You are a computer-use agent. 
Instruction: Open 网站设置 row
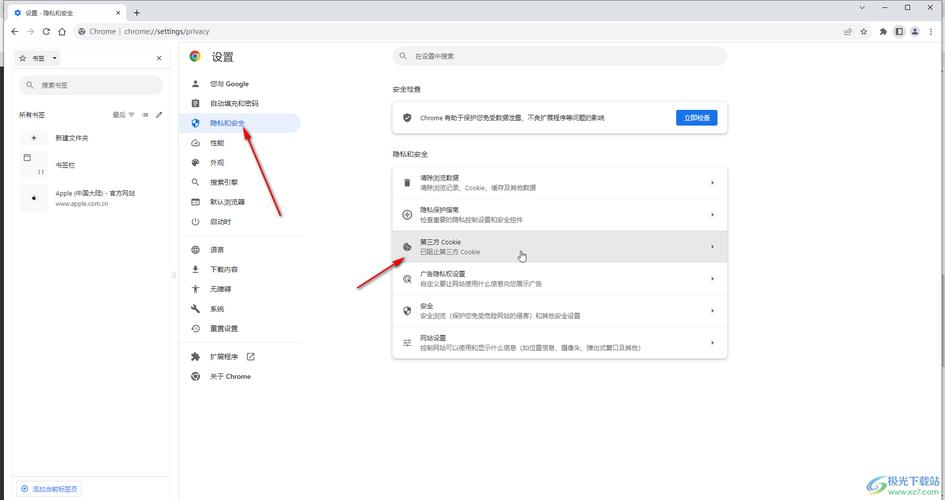click(x=559, y=343)
